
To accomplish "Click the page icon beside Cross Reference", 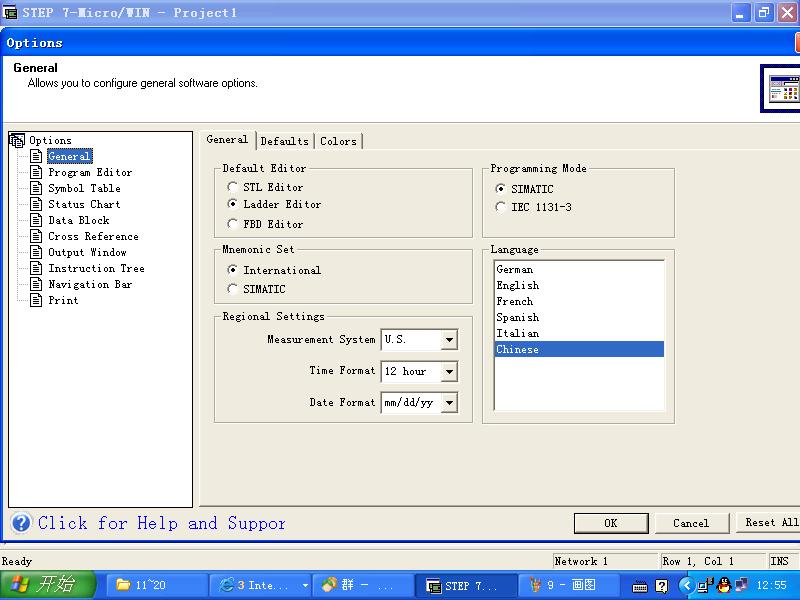I will [36, 236].
